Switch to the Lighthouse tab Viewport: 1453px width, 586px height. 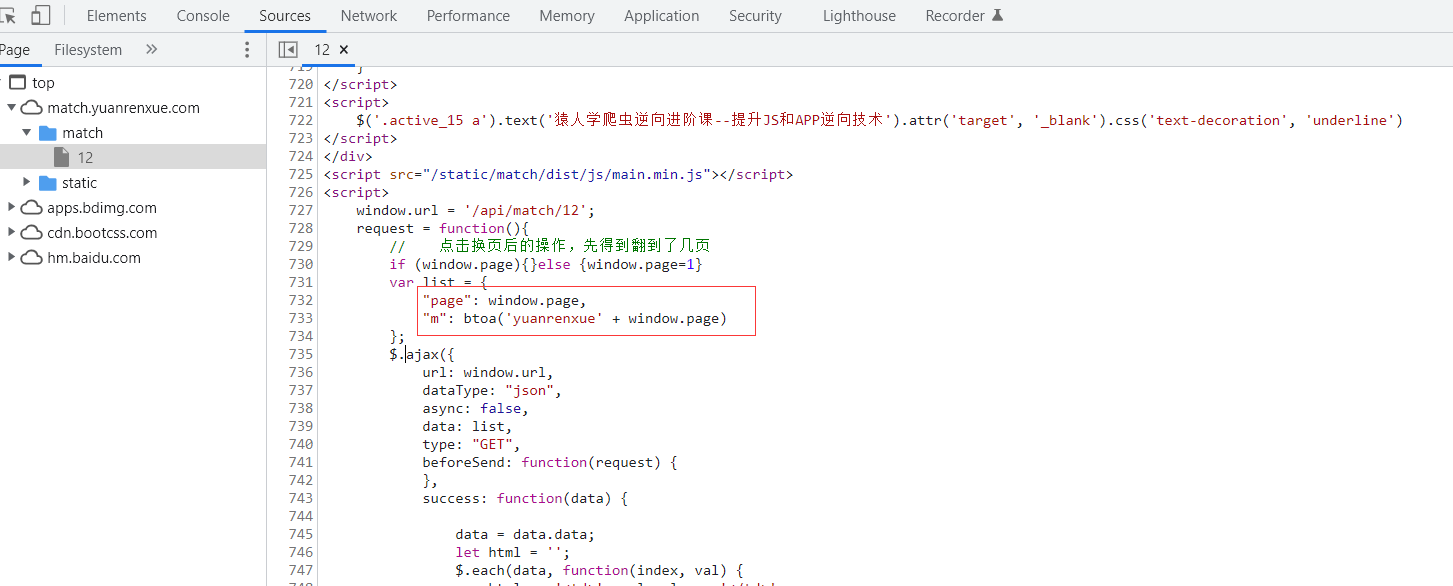pyautogui.click(x=859, y=16)
